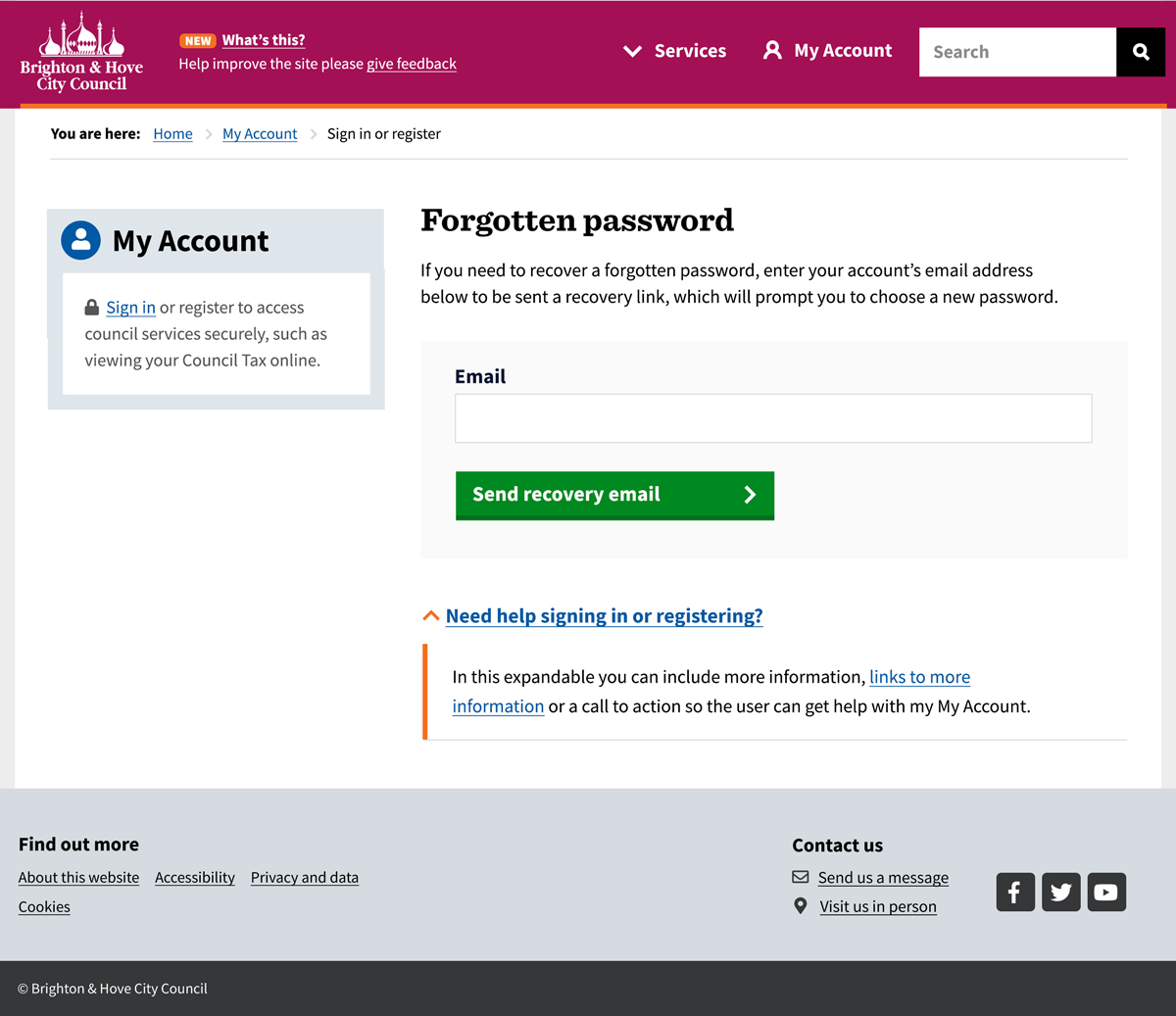
Task: Open My Account in the header navigation
Action: pos(828,51)
